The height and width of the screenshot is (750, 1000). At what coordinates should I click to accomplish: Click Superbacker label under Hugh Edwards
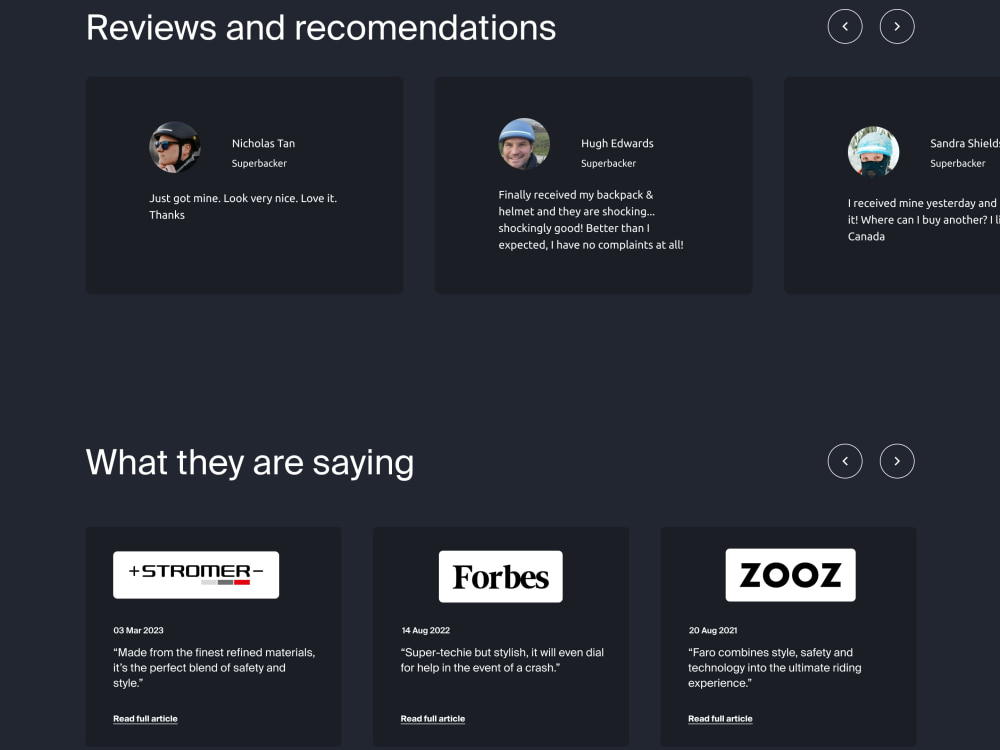[x=608, y=163]
